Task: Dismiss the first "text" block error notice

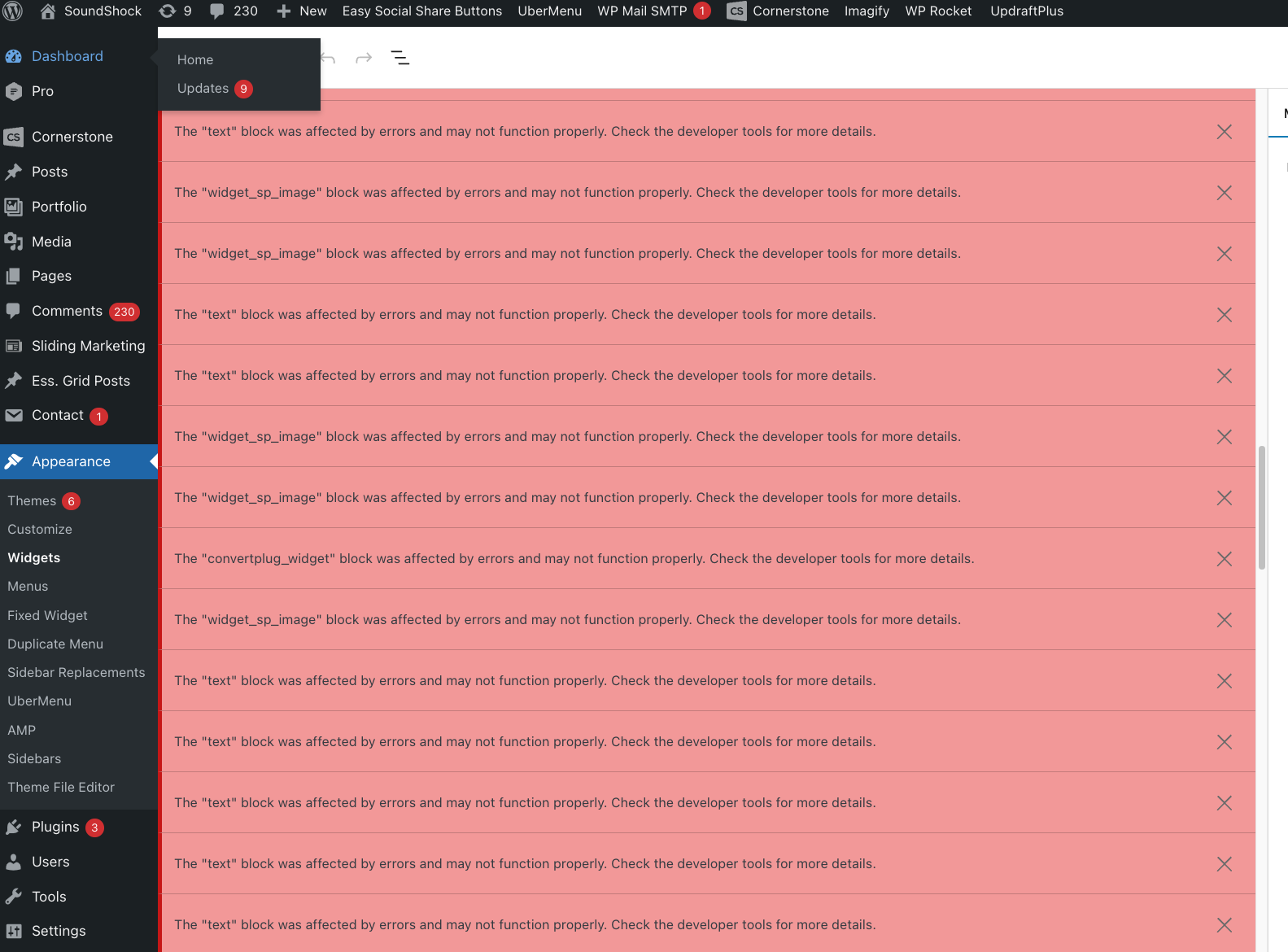Action: [1224, 132]
